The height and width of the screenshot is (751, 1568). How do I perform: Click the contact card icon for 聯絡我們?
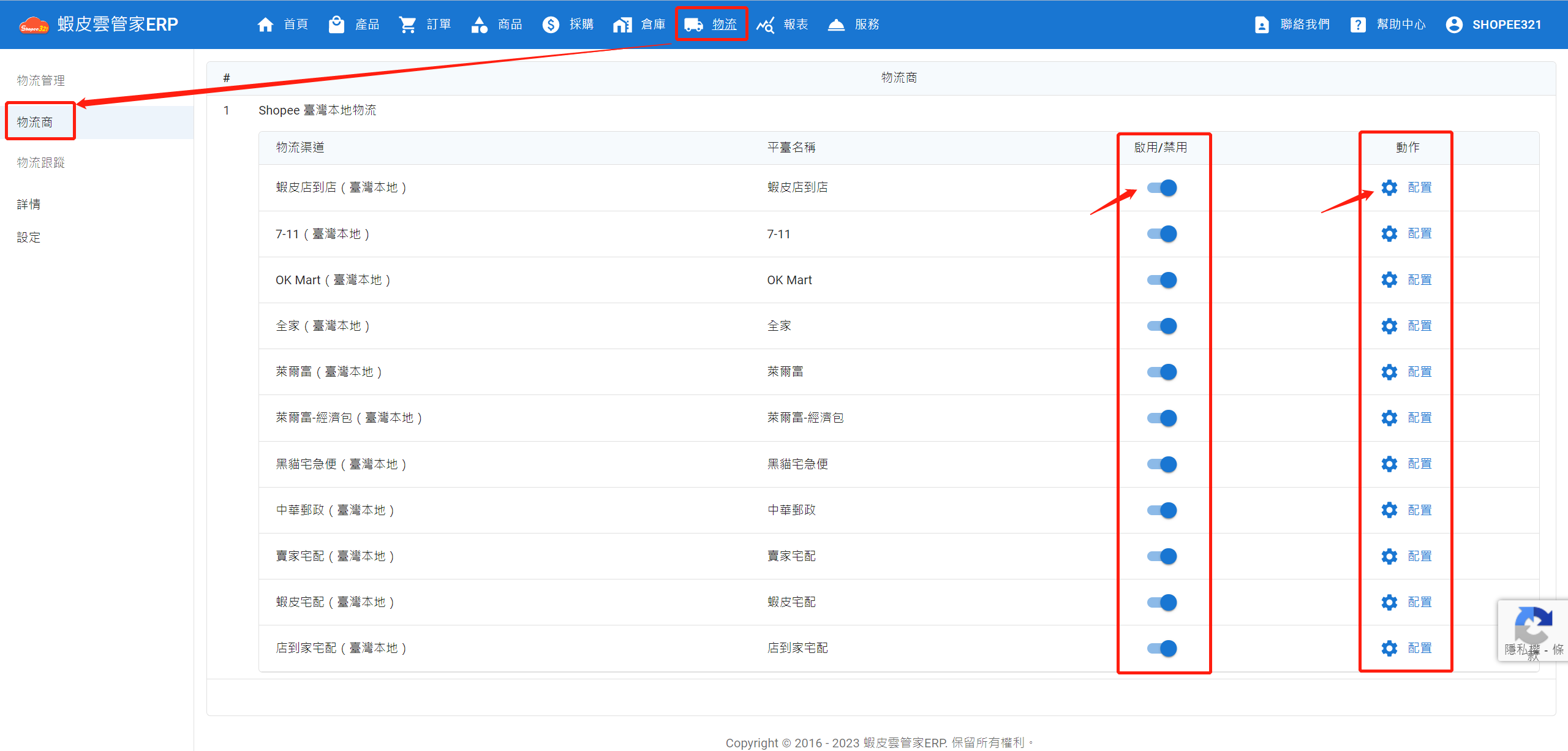[1262, 25]
